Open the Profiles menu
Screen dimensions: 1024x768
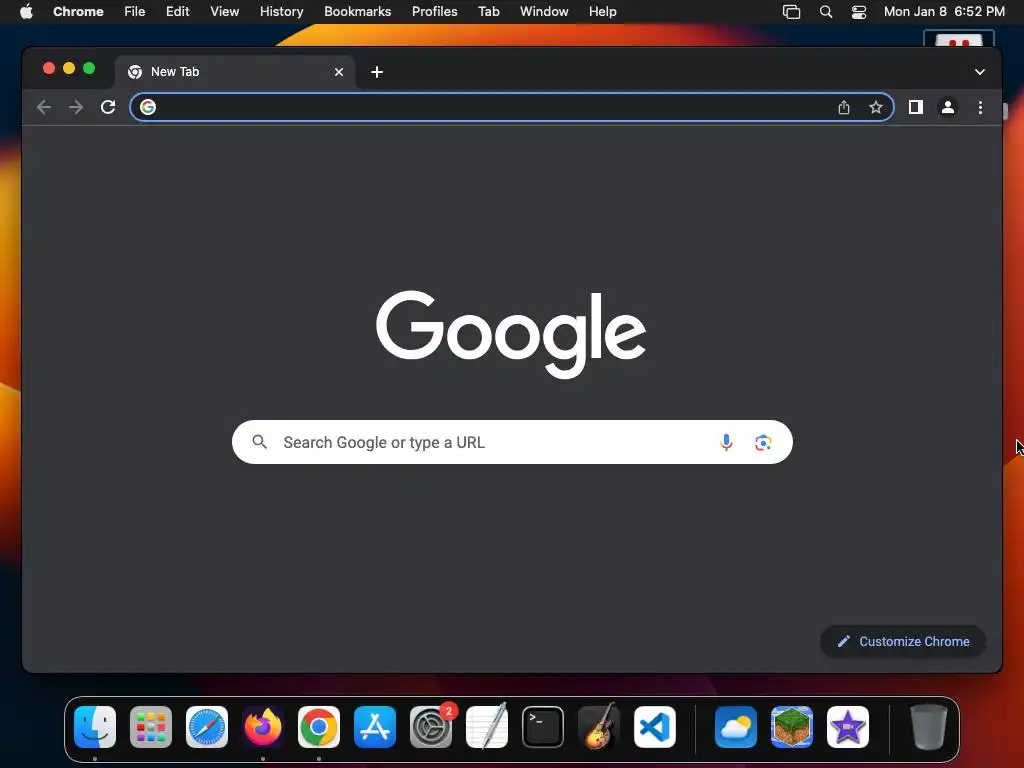coord(434,11)
